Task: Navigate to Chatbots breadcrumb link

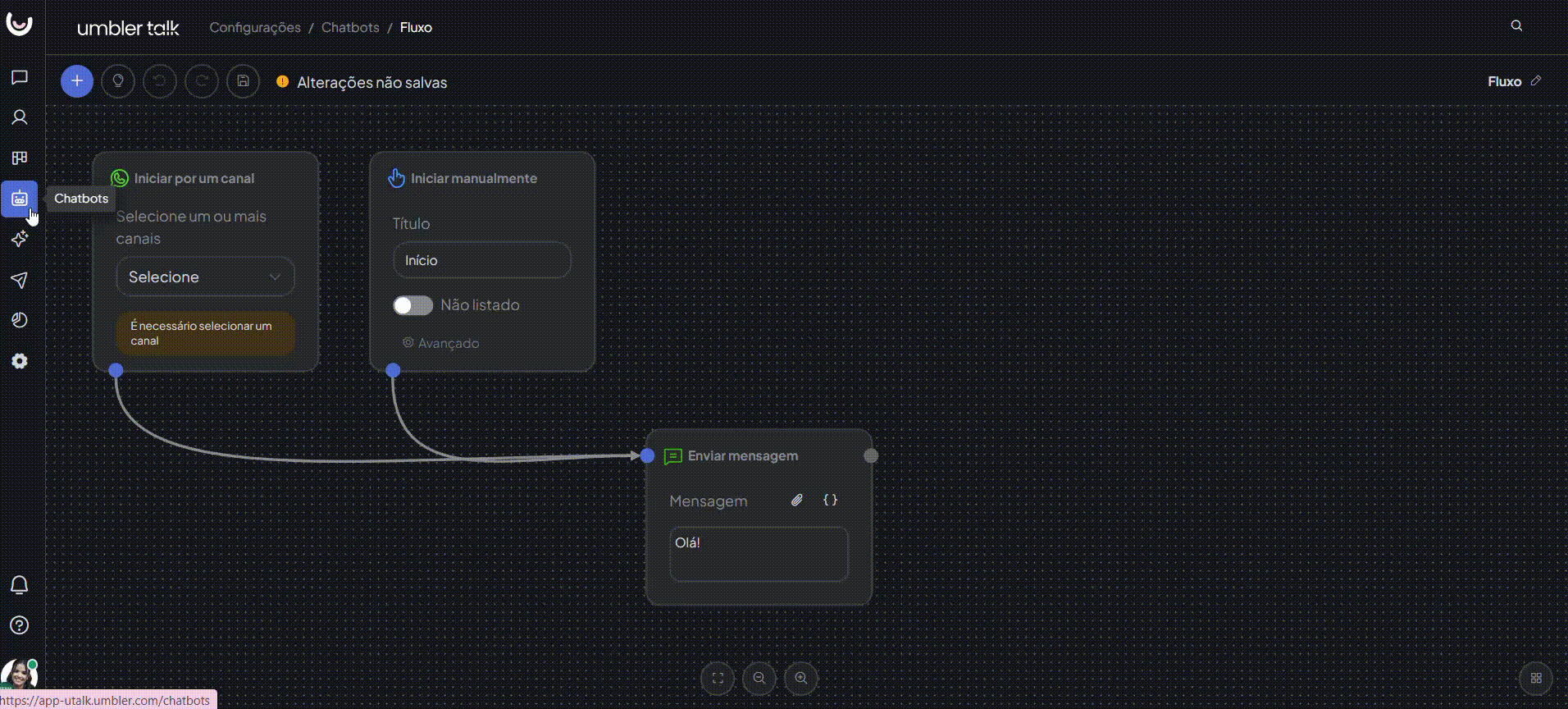Action: click(x=350, y=27)
